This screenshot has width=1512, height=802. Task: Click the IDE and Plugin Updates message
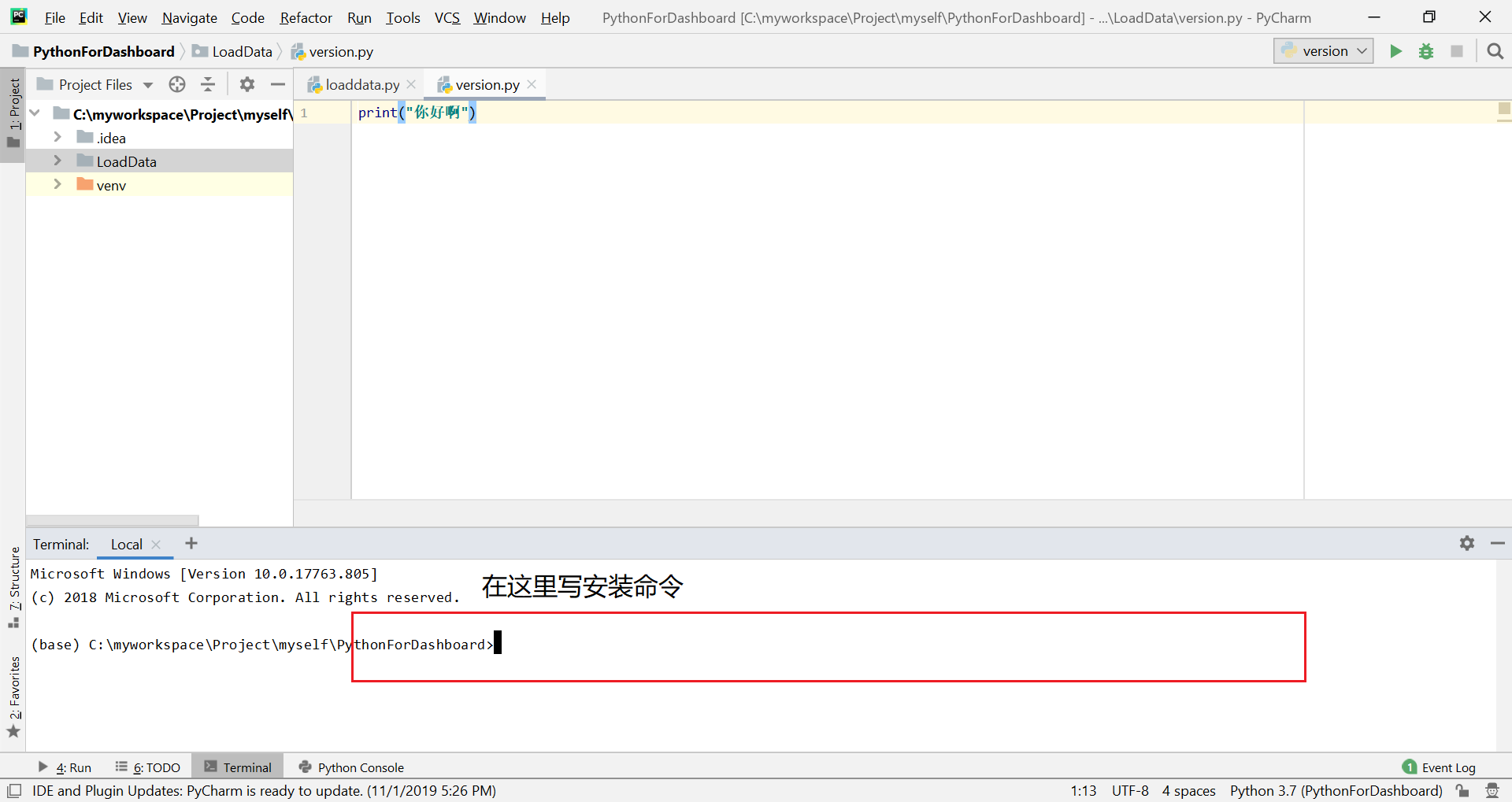tap(264, 790)
